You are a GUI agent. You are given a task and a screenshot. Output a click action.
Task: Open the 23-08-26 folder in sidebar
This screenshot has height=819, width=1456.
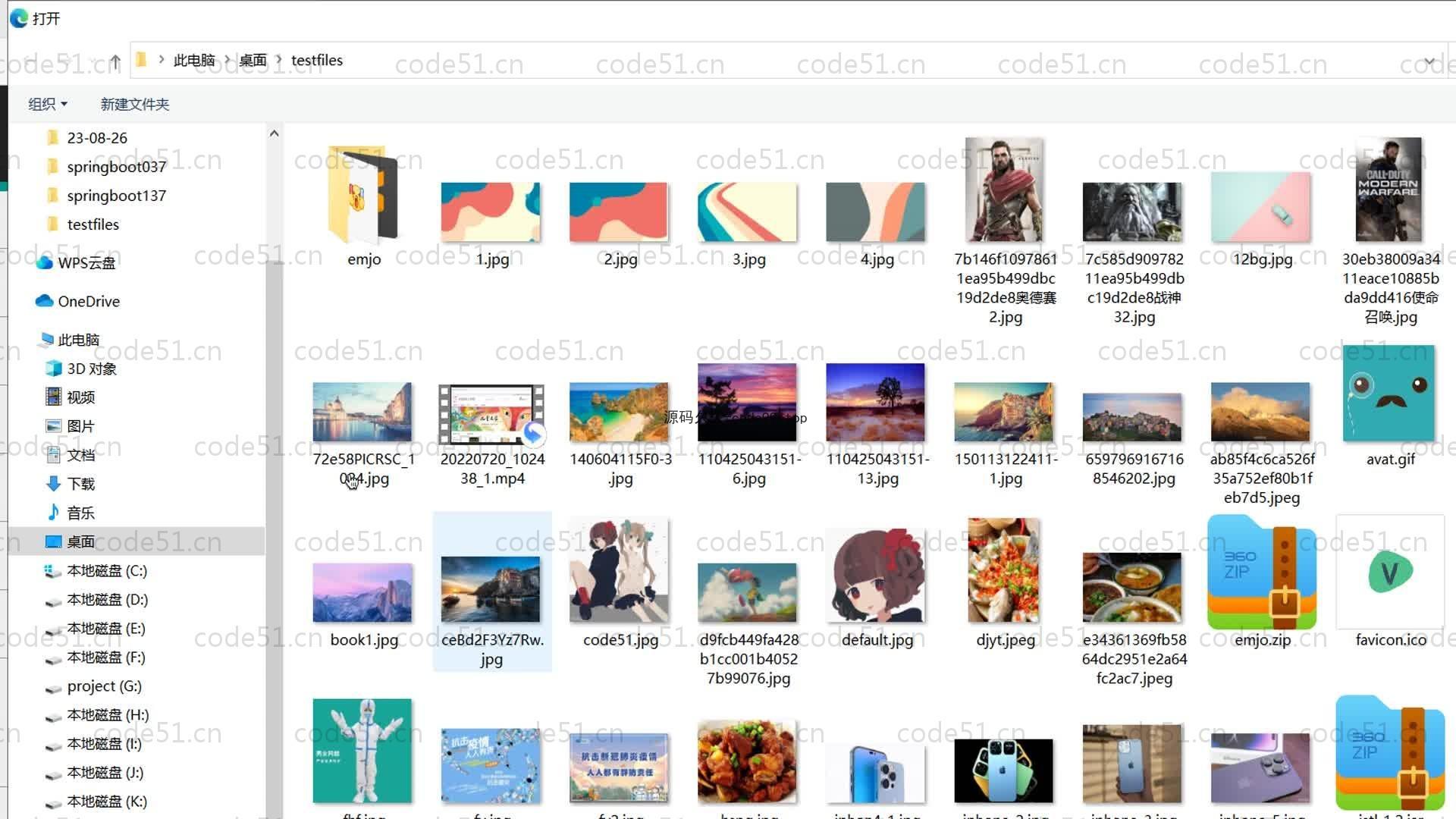tap(97, 138)
